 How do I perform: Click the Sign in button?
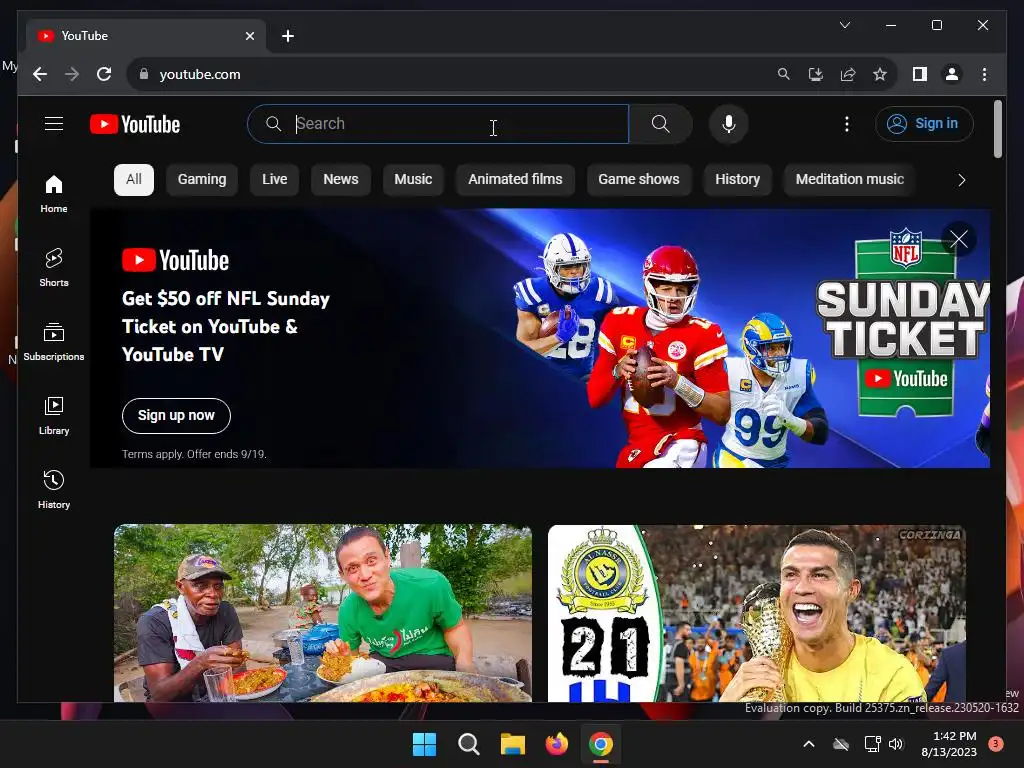[x=924, y=123]
